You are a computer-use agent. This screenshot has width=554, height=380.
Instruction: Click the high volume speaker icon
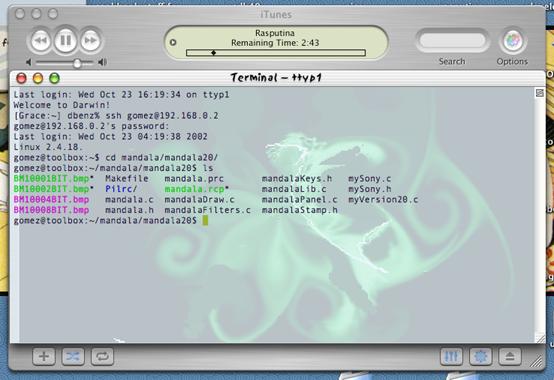click(x=102, y=63)
